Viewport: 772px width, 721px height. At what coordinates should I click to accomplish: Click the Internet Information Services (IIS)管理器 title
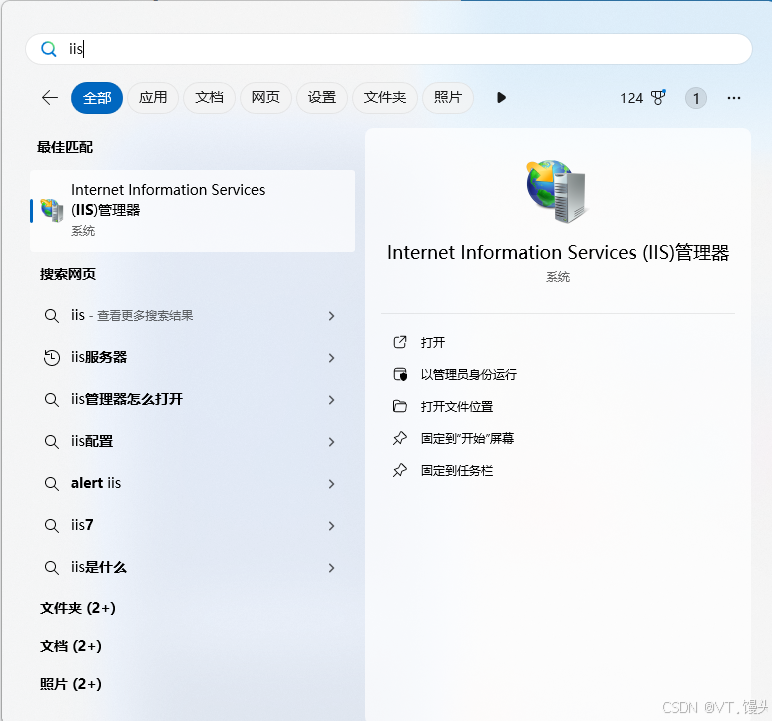(x=557, y=253)
